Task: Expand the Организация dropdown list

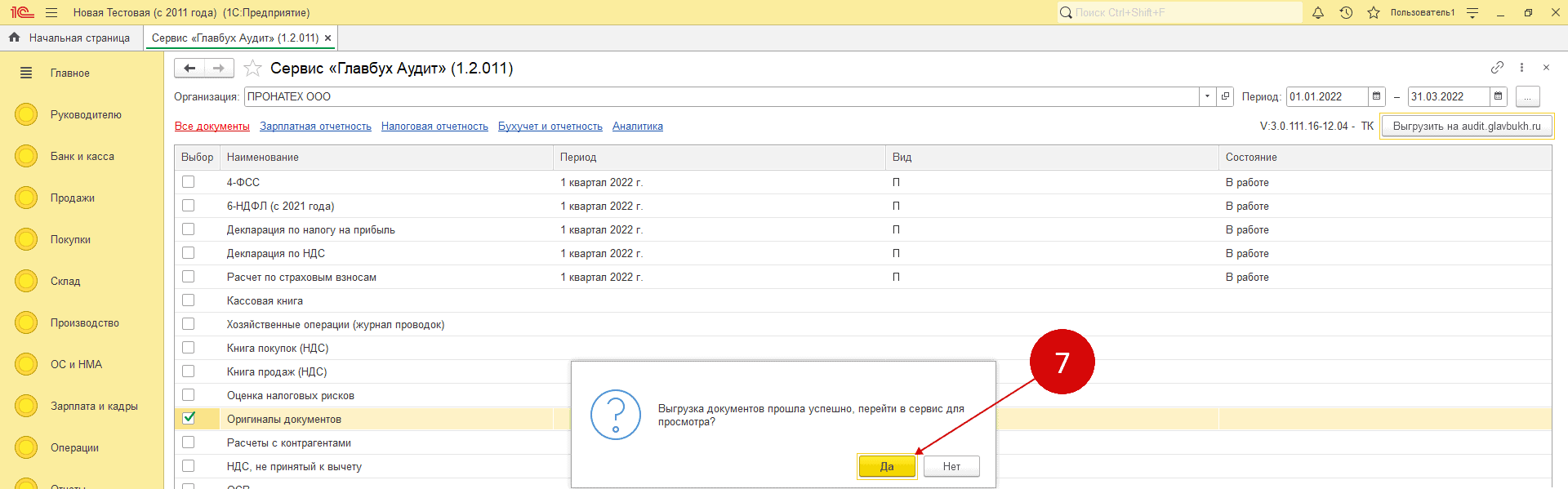Action: (1207, 96)
